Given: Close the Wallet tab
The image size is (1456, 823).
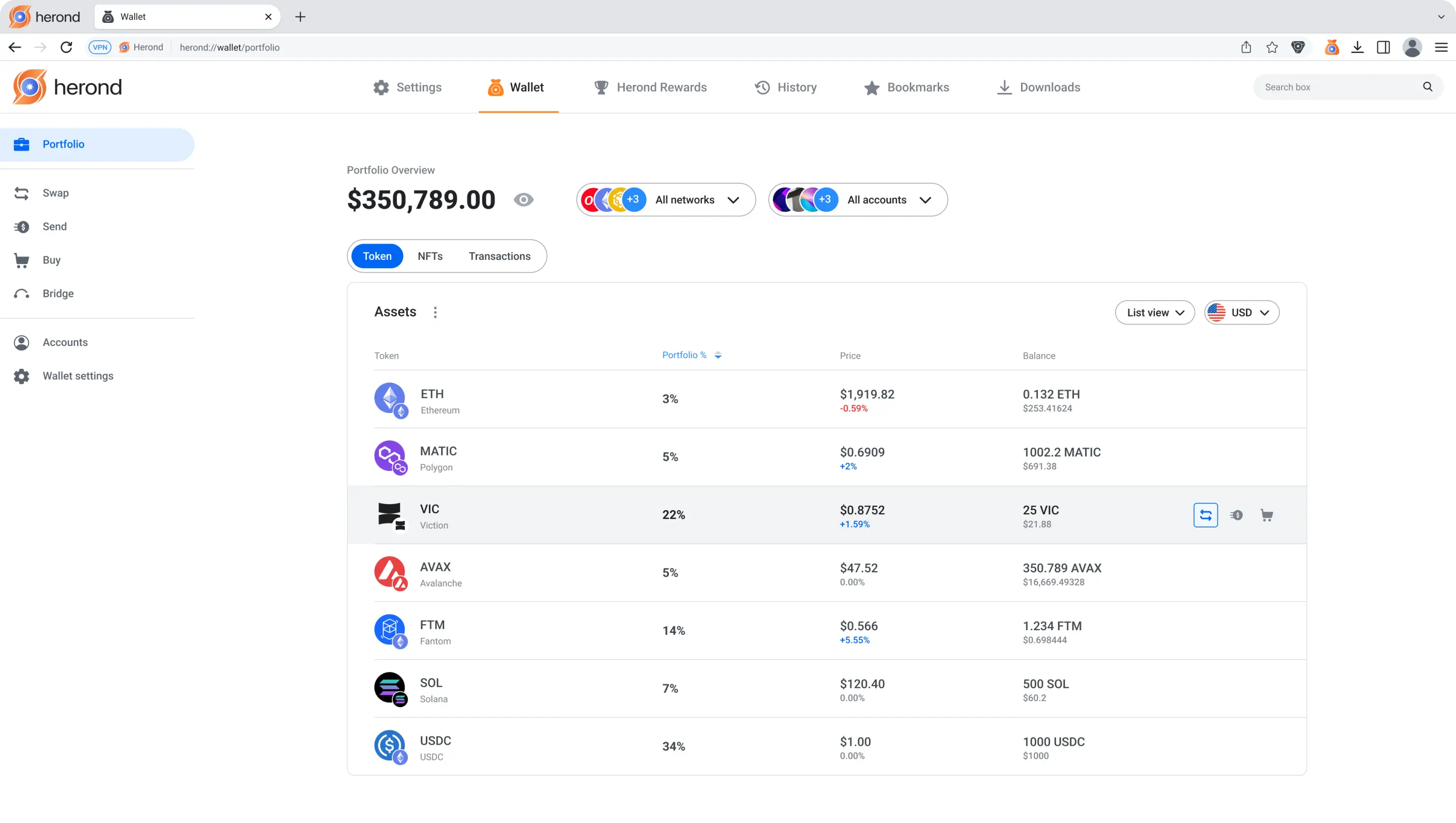Looking at the screenshot, I should coord(269,17).
